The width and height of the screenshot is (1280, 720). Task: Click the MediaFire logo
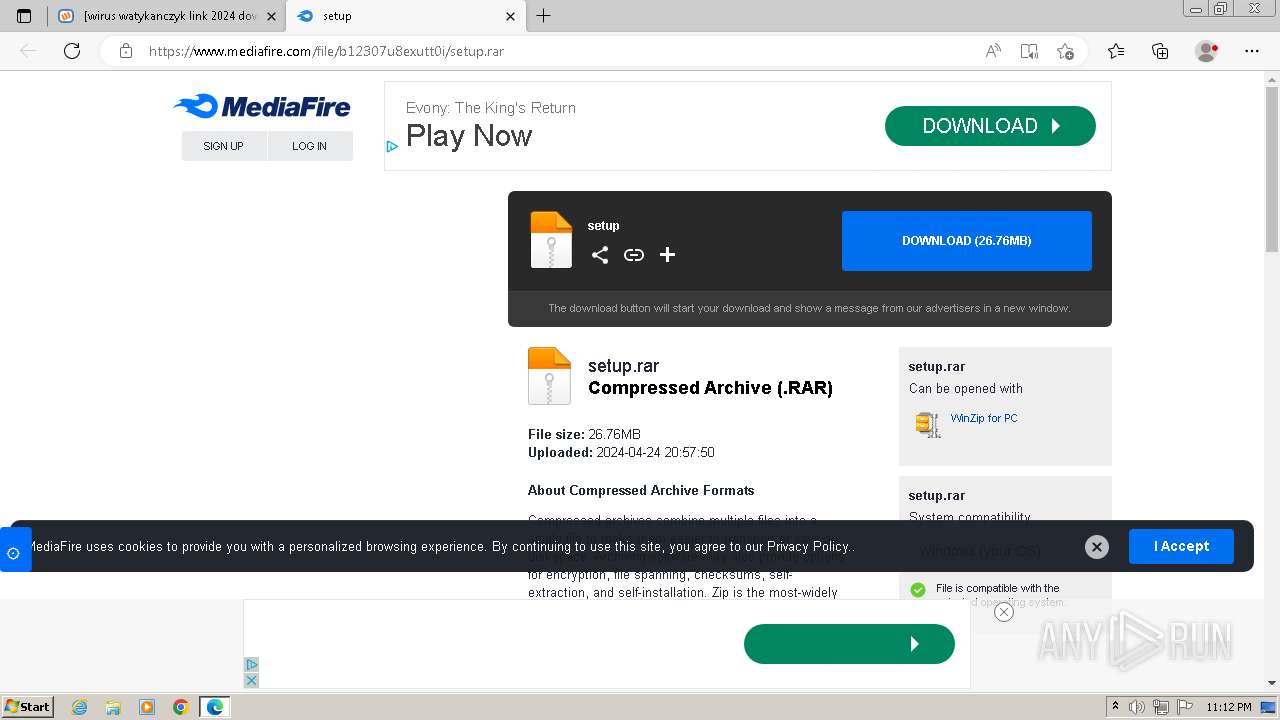point(261,106)
